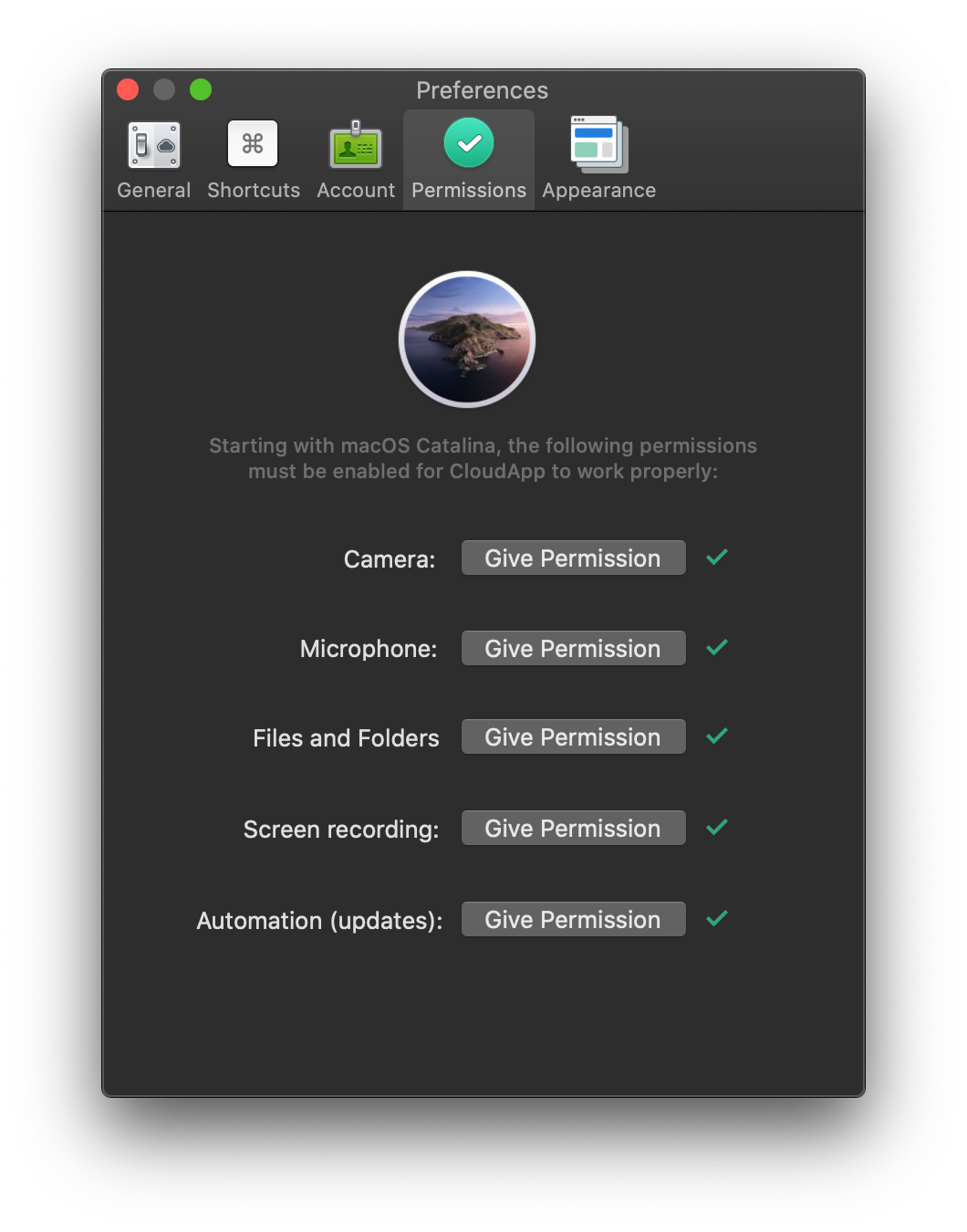The height and width of the screenshot is (1232, 967).
Task: Click the 'Camera:' label
Action: coord(390,559)
